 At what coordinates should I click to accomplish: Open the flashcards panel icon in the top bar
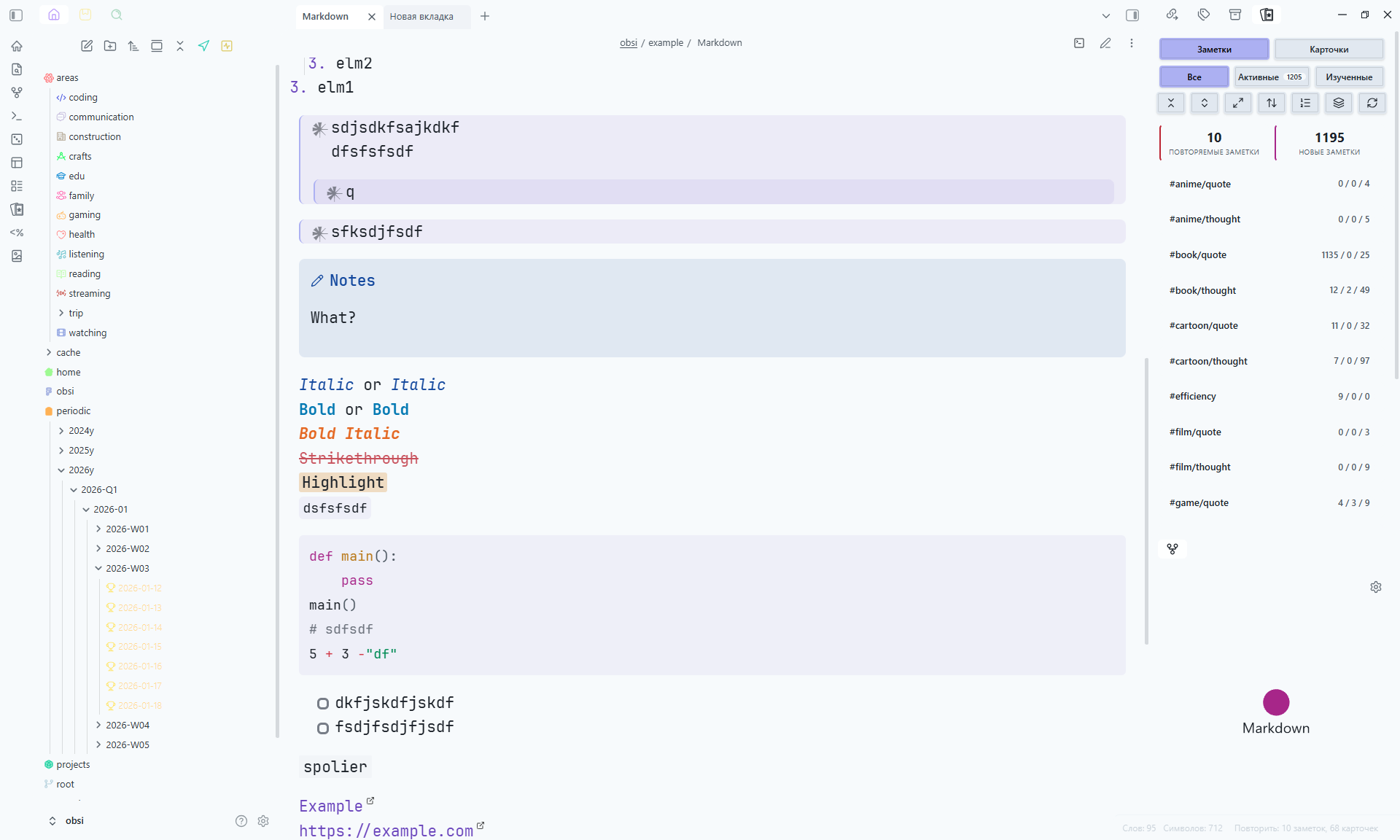(1267, 15)
